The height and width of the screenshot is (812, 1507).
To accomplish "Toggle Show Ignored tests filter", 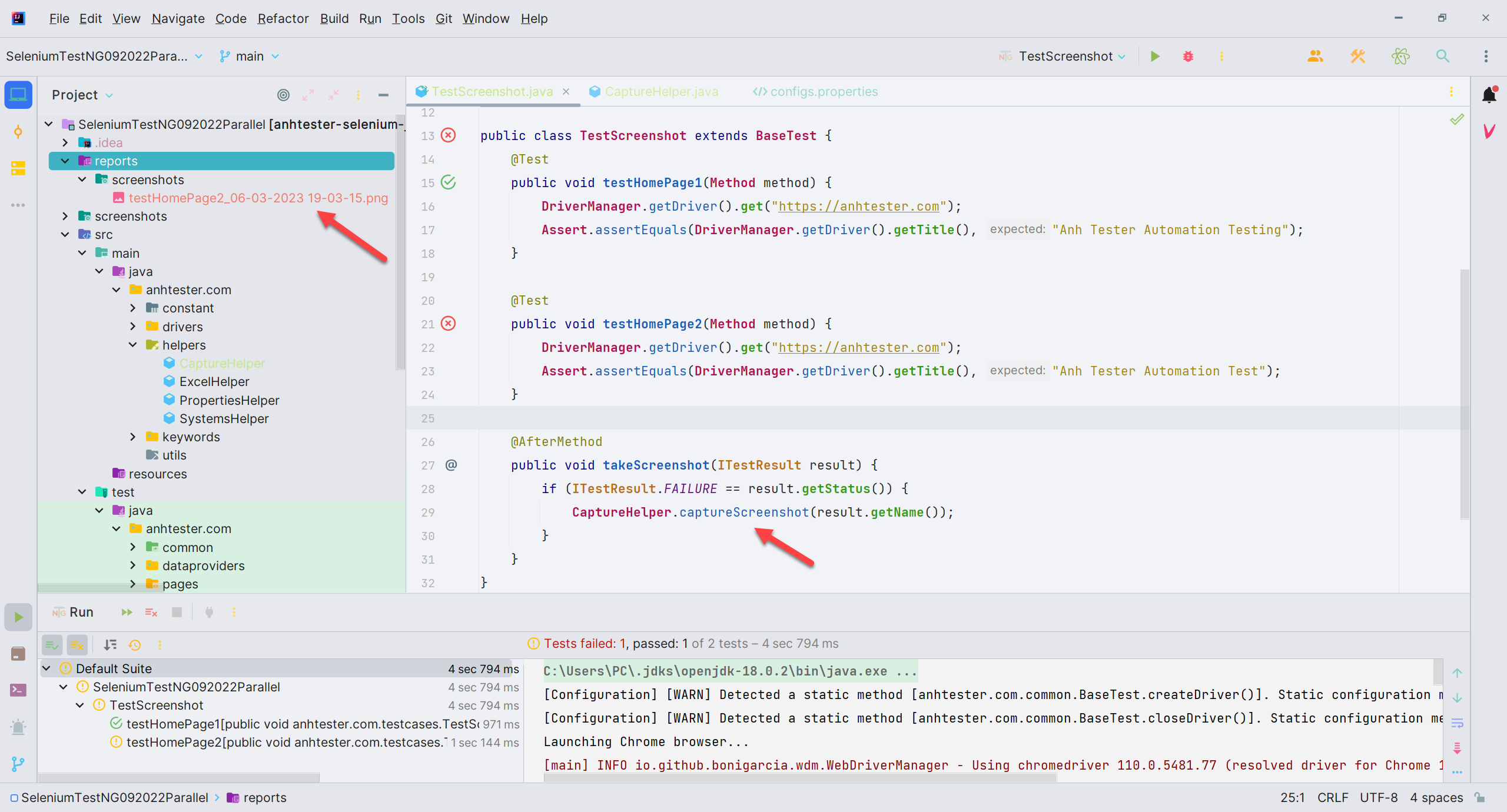I will (77, 645).
